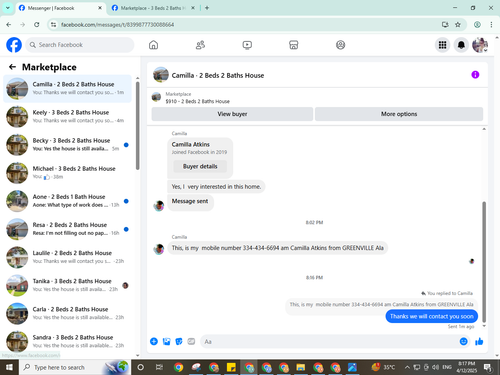Click the More options button
Viewport: 500px width, 375px height.
coord(399,114)
